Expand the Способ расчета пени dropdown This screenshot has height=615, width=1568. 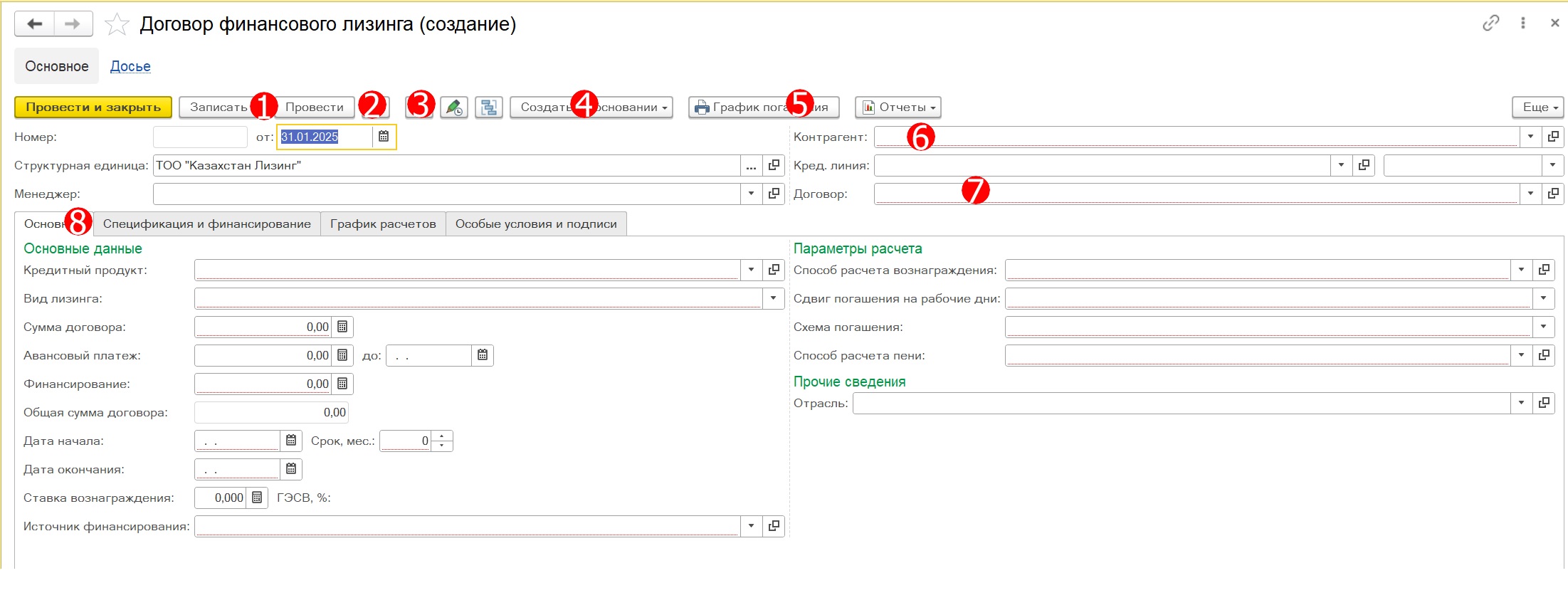(x=1521, y=355)
